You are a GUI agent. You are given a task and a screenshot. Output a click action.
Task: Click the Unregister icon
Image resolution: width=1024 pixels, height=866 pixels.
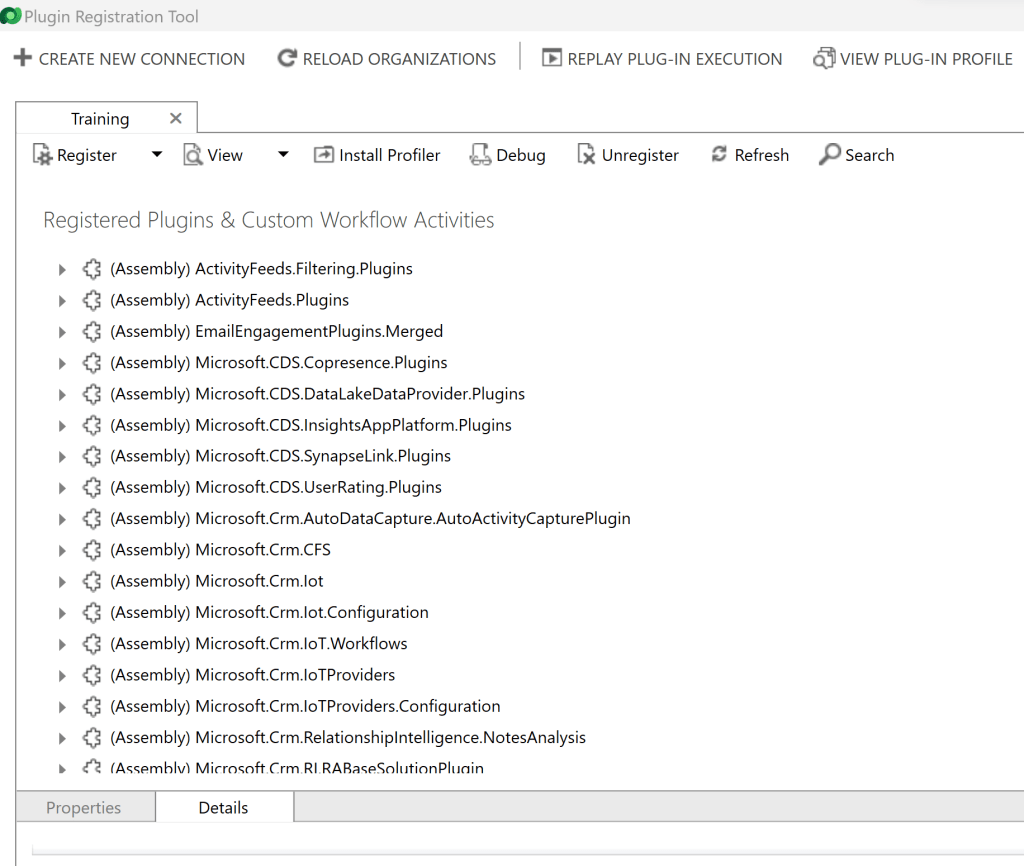coord(587,155)
